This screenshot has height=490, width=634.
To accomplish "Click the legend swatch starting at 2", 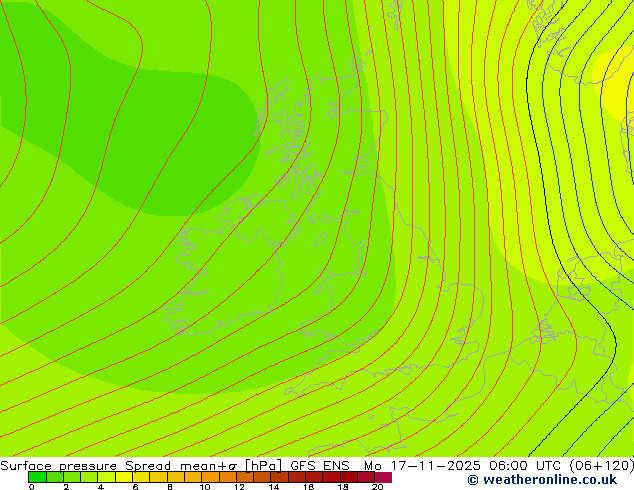I will pos(72,477).
